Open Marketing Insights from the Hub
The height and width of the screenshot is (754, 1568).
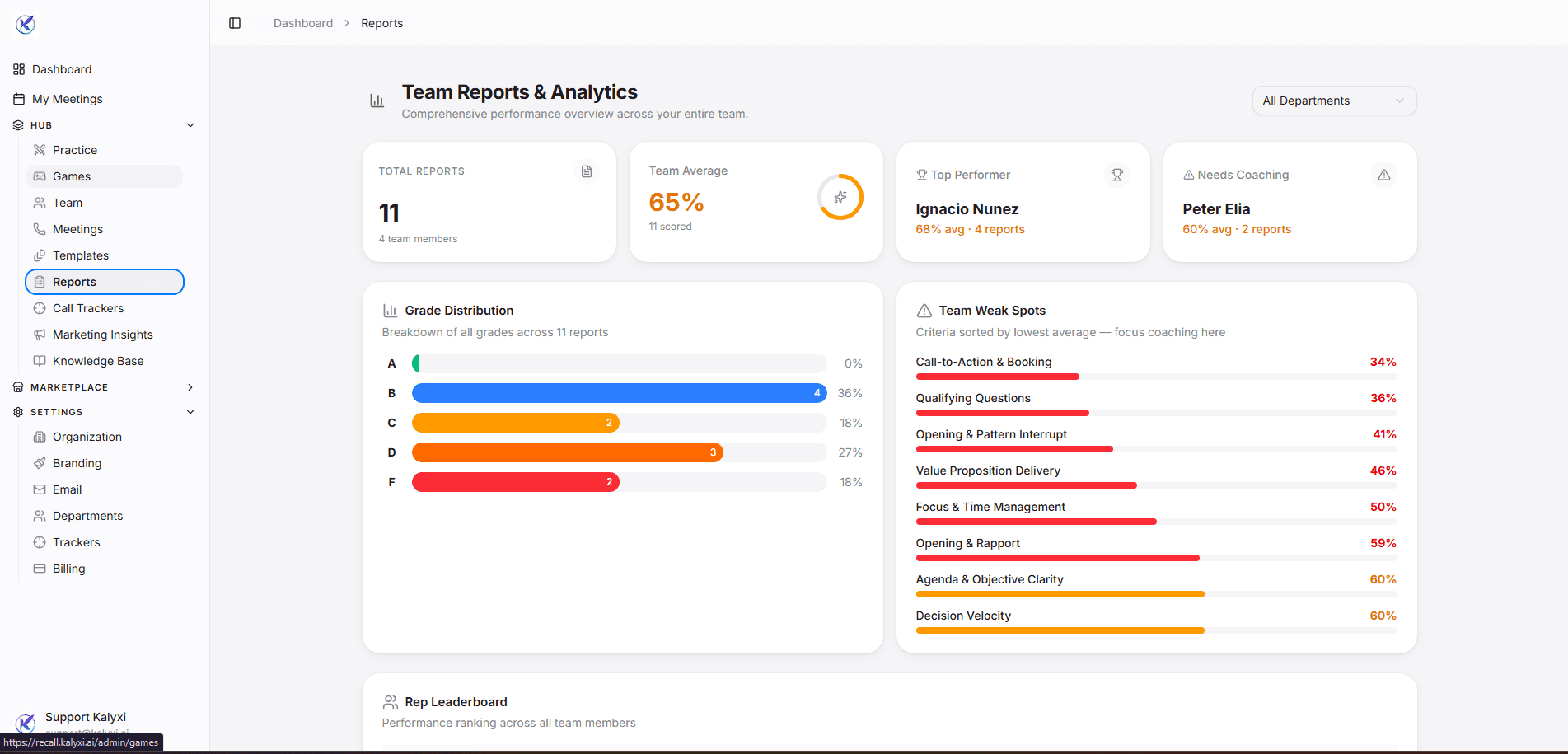102,335
